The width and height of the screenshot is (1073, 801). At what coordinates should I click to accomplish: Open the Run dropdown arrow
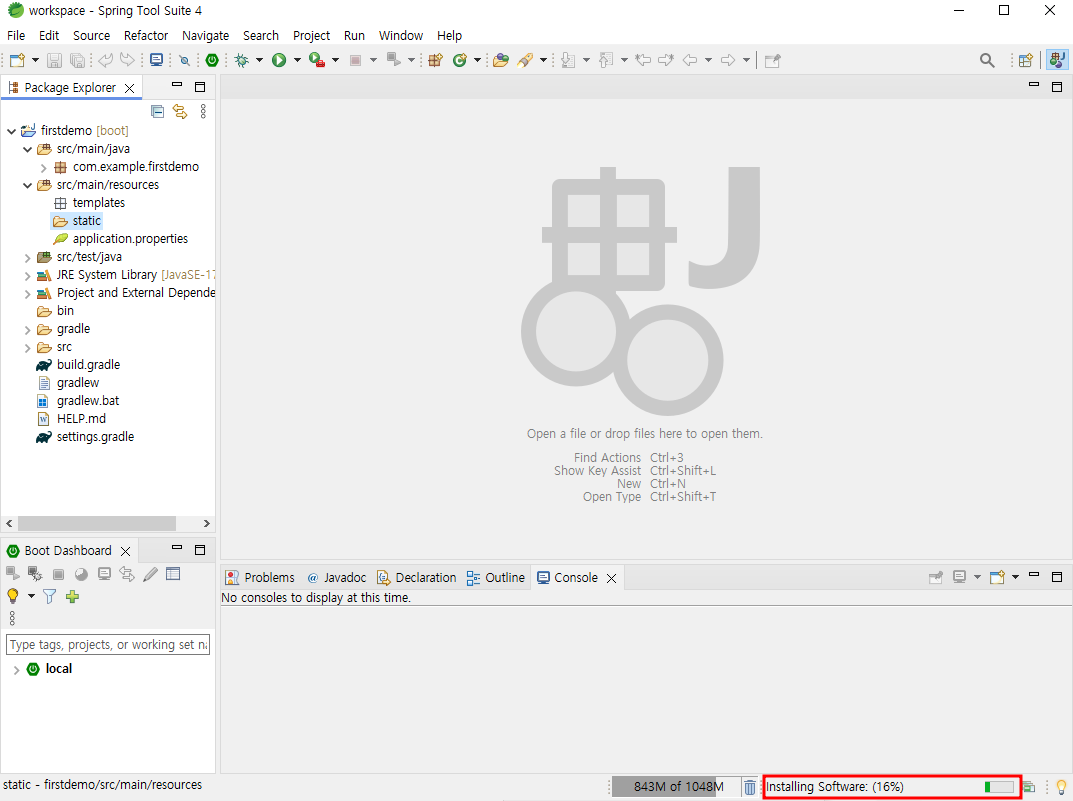297,60
